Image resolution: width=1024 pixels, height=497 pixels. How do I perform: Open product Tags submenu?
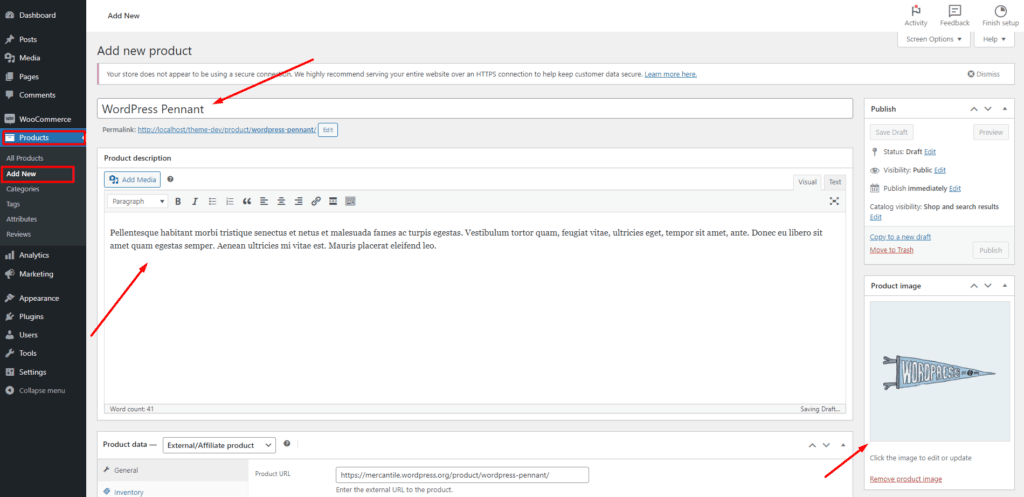click(x=13, y=204)
